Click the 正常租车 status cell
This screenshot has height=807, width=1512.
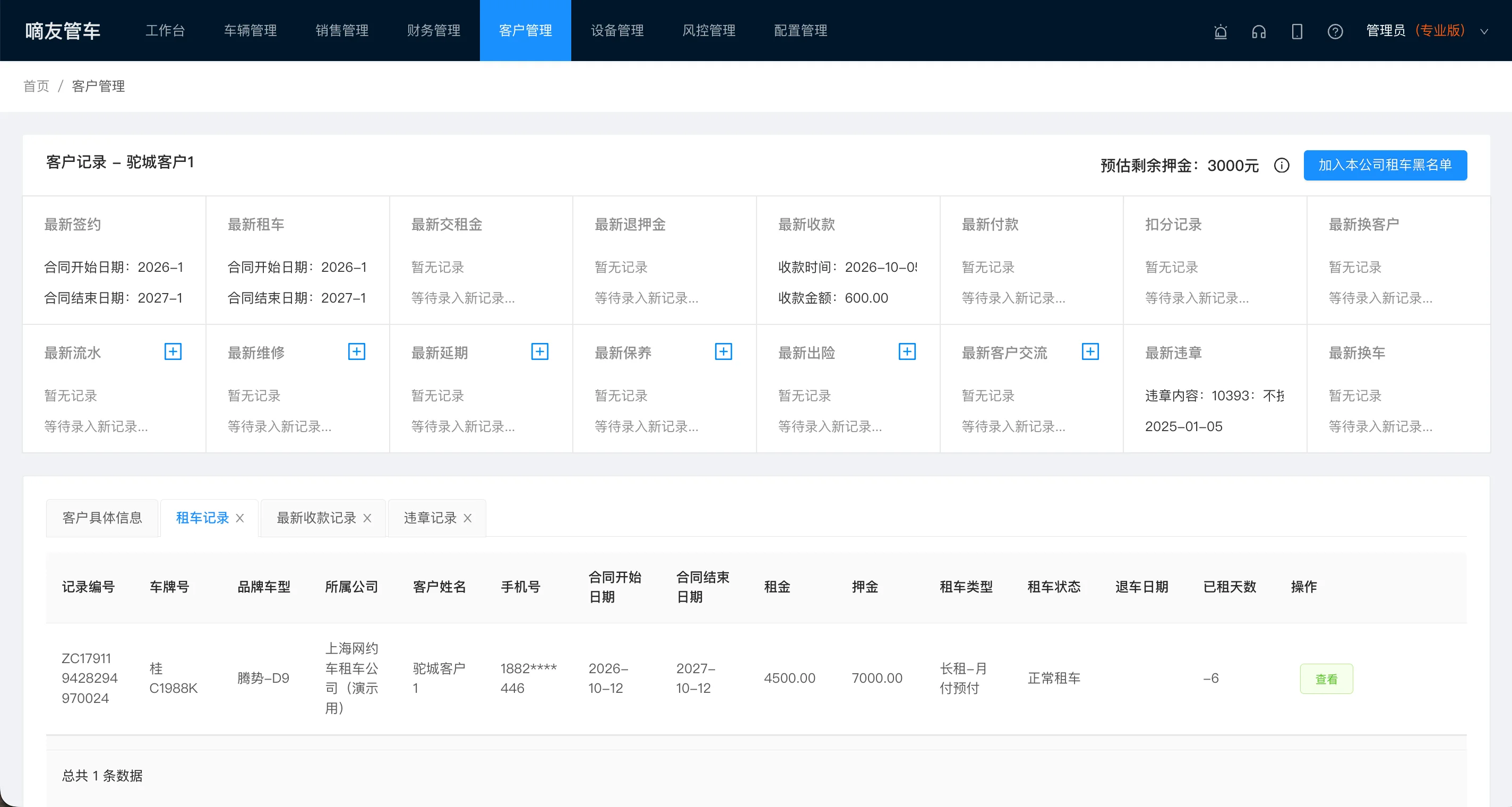click(x=1054, y=679)
